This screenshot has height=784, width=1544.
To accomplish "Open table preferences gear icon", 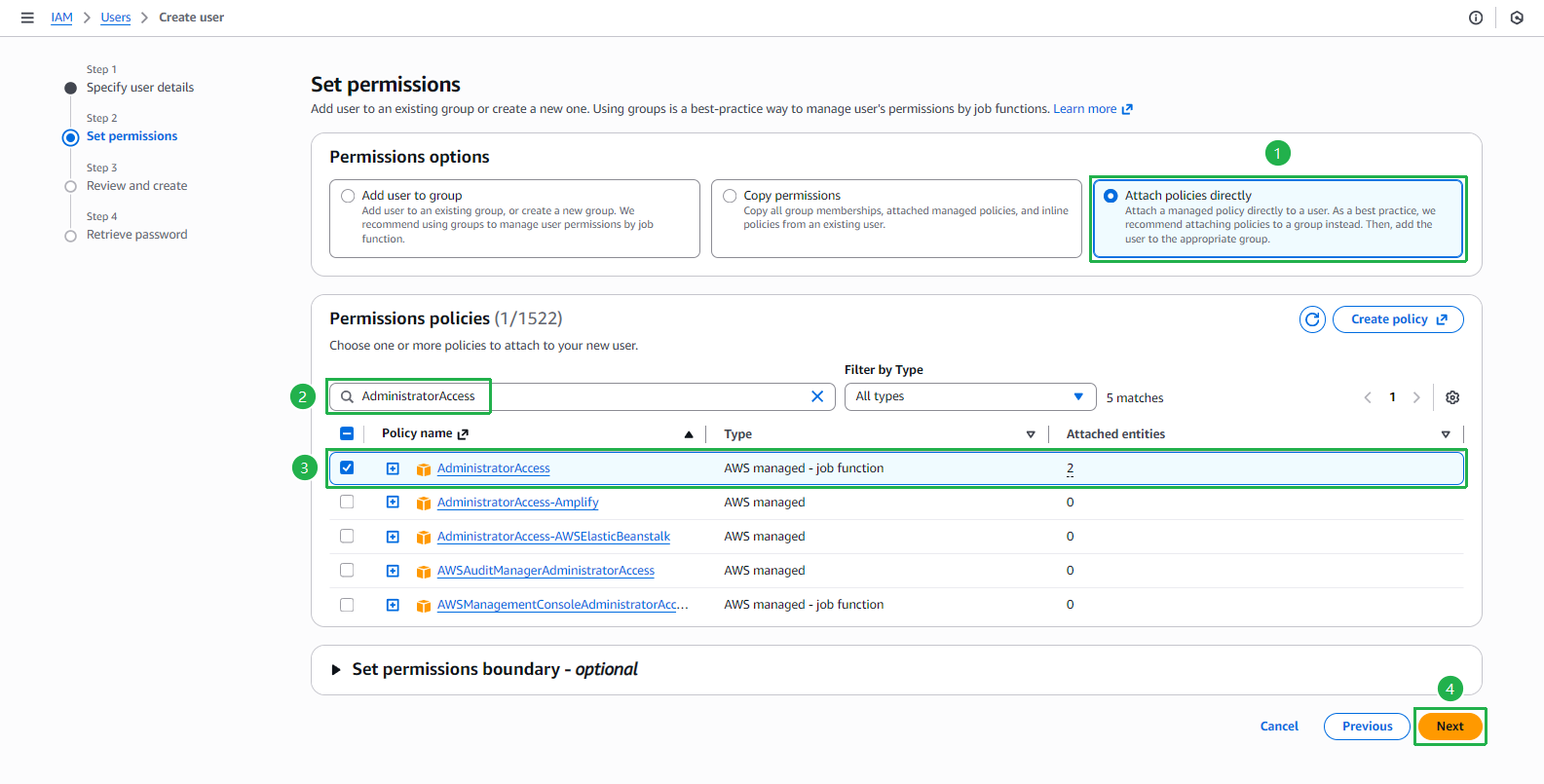I will coord(1452,397).
